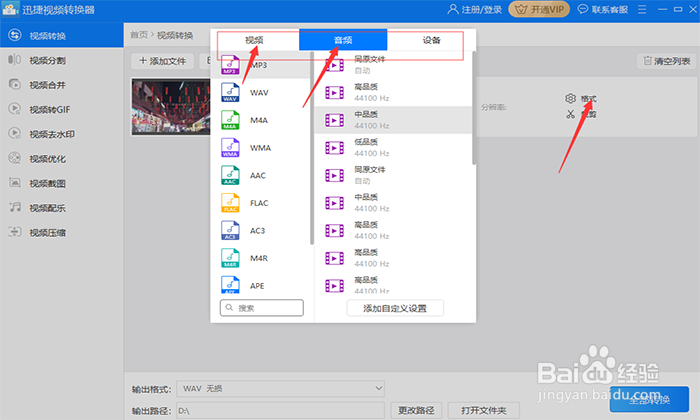
Task: Click the quality preset list scrollbar
Action: (x=474, y=108)
